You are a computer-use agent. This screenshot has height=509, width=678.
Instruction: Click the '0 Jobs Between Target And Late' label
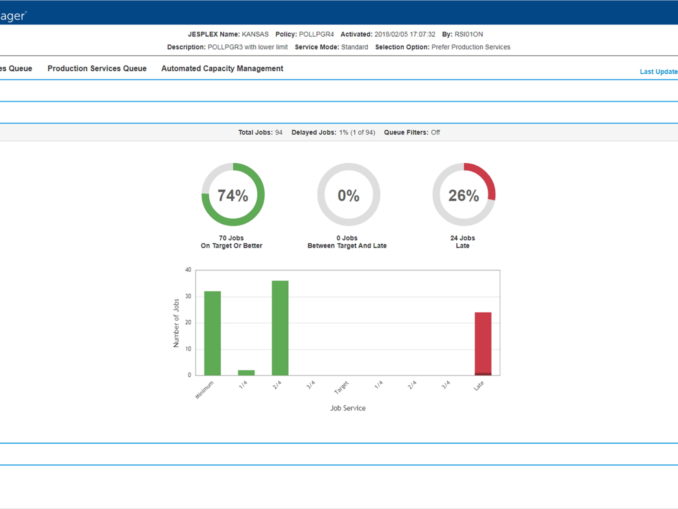(x=347, y=242)
